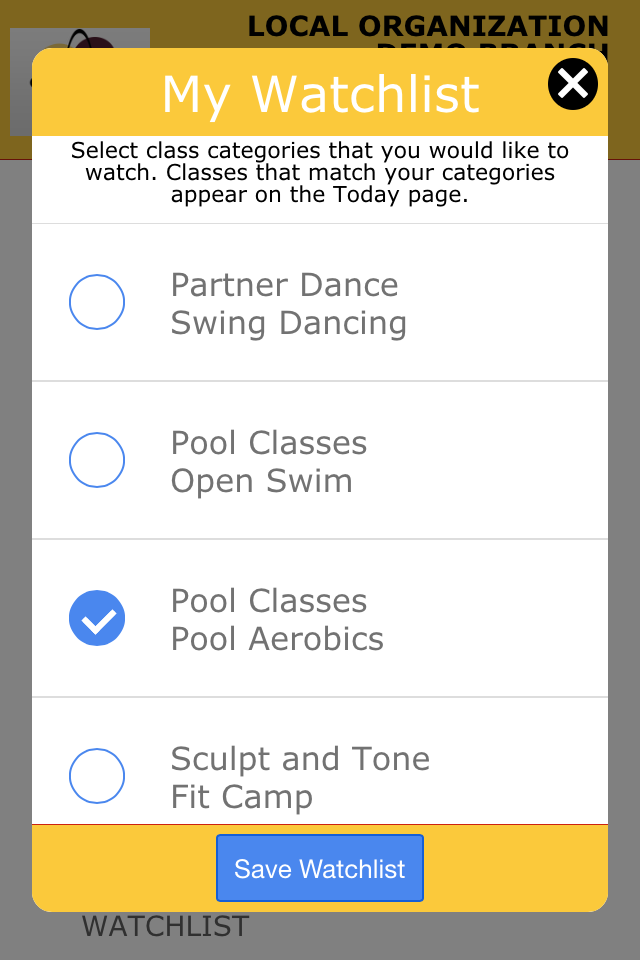Click the watchlist instructions text
This screenshot has width=640, height=960.
(x=320, y=173)
